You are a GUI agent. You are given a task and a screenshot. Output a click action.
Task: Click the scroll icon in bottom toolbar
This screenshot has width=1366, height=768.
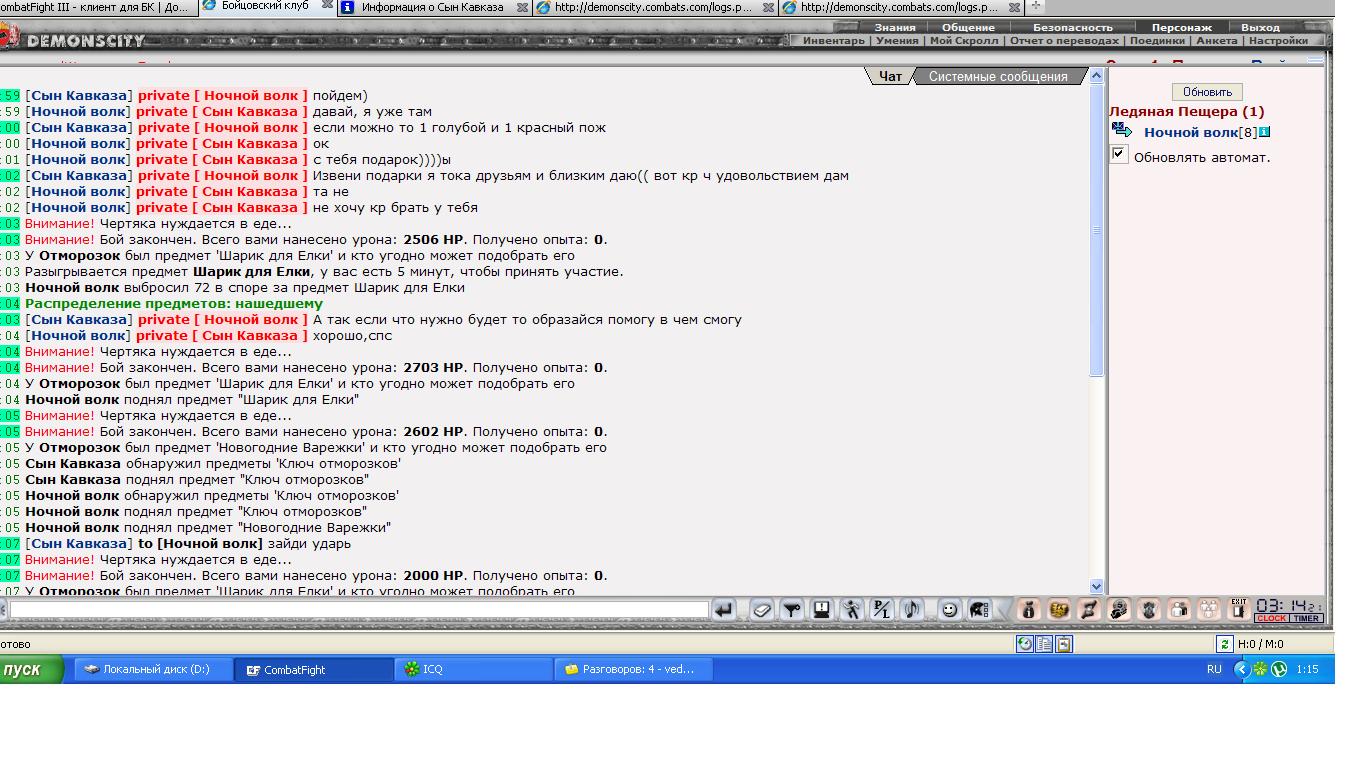coord(1089,609)
